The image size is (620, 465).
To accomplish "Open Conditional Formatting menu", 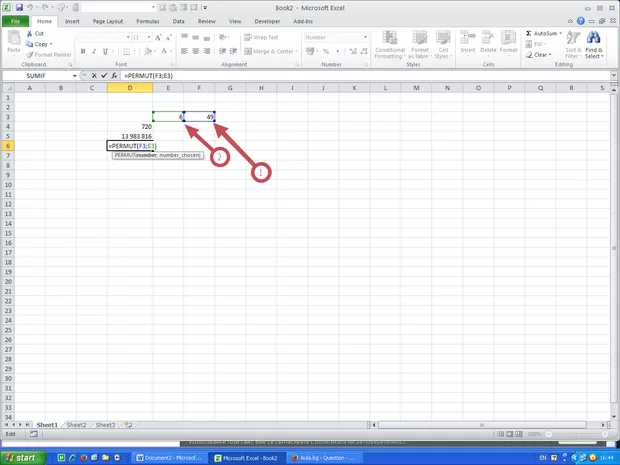I will coord(390,45).
